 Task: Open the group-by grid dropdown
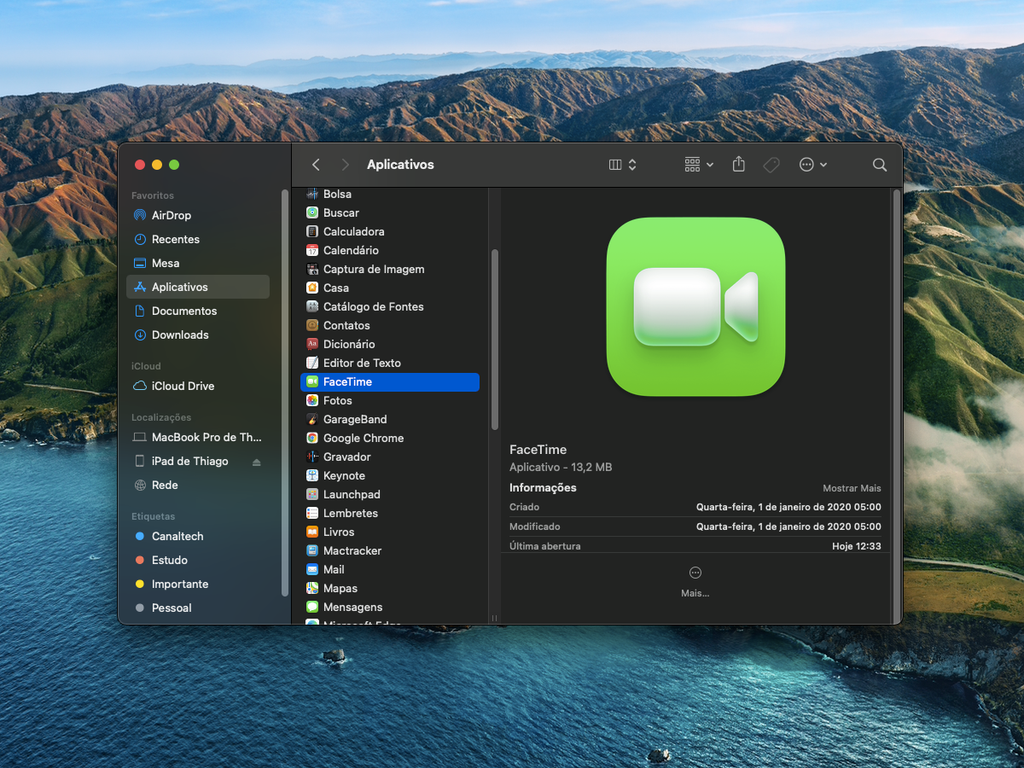point(699,165)
